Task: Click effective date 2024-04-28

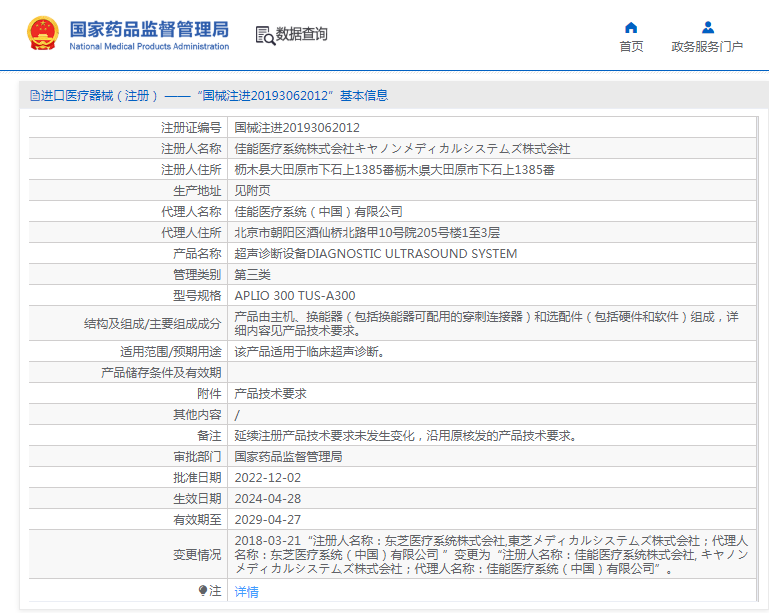Action: tap(268, 499)
